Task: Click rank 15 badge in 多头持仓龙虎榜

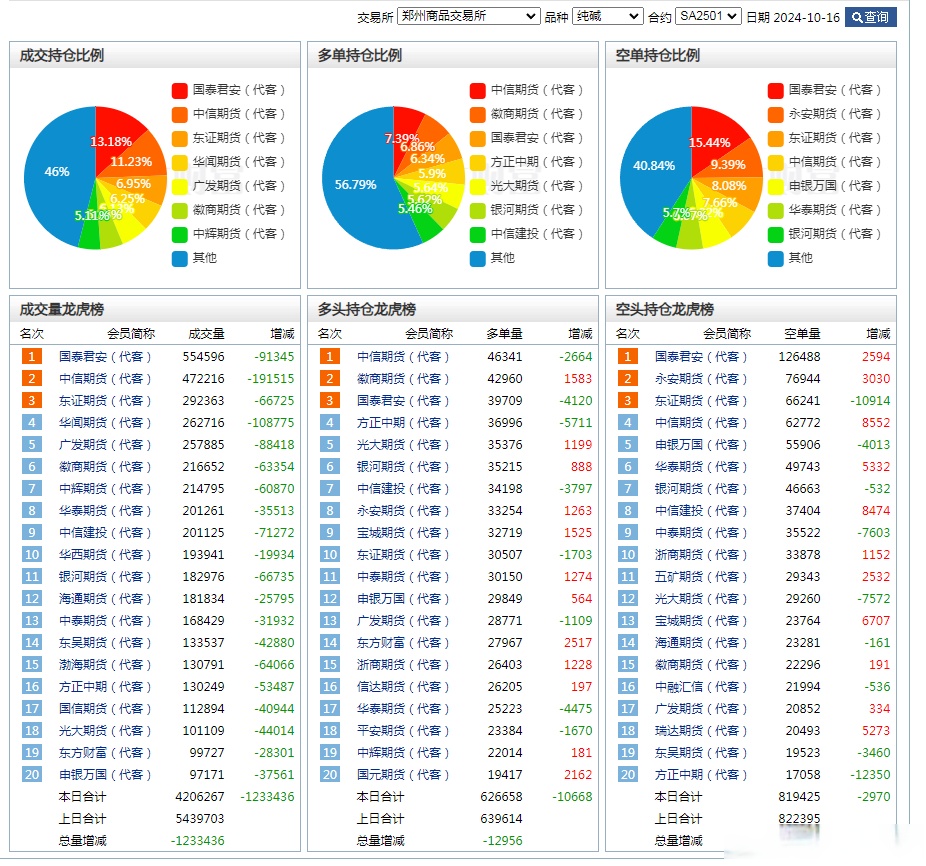Action: coord(330,664)
